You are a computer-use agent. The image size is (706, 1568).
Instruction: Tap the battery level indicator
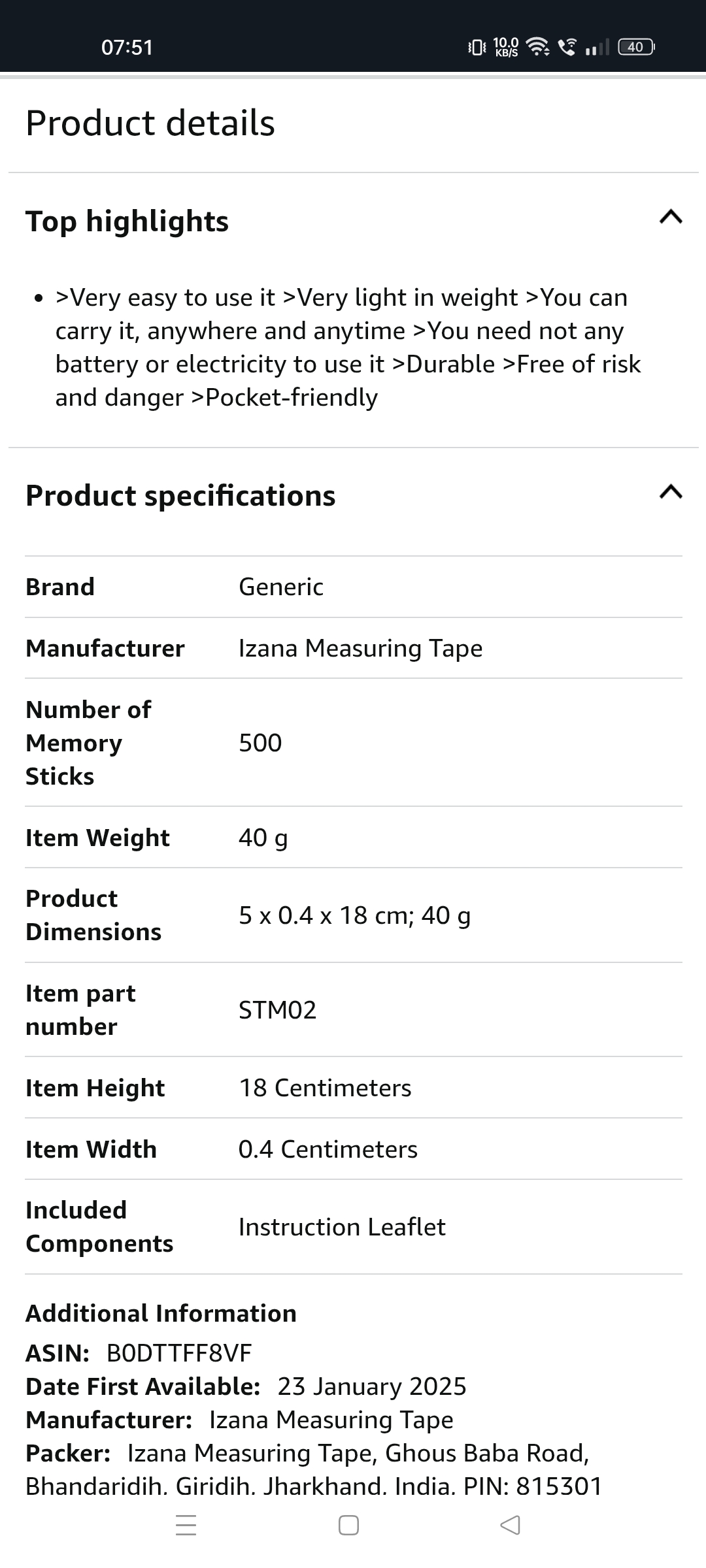point(636,46)
